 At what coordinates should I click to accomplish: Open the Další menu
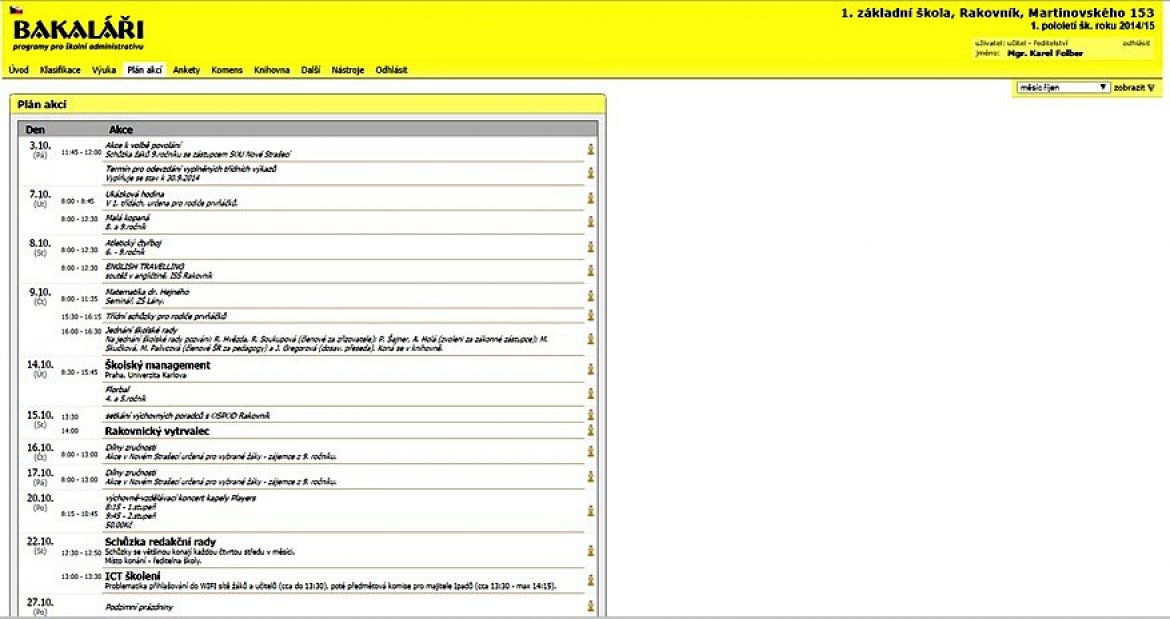click(310, 70)
